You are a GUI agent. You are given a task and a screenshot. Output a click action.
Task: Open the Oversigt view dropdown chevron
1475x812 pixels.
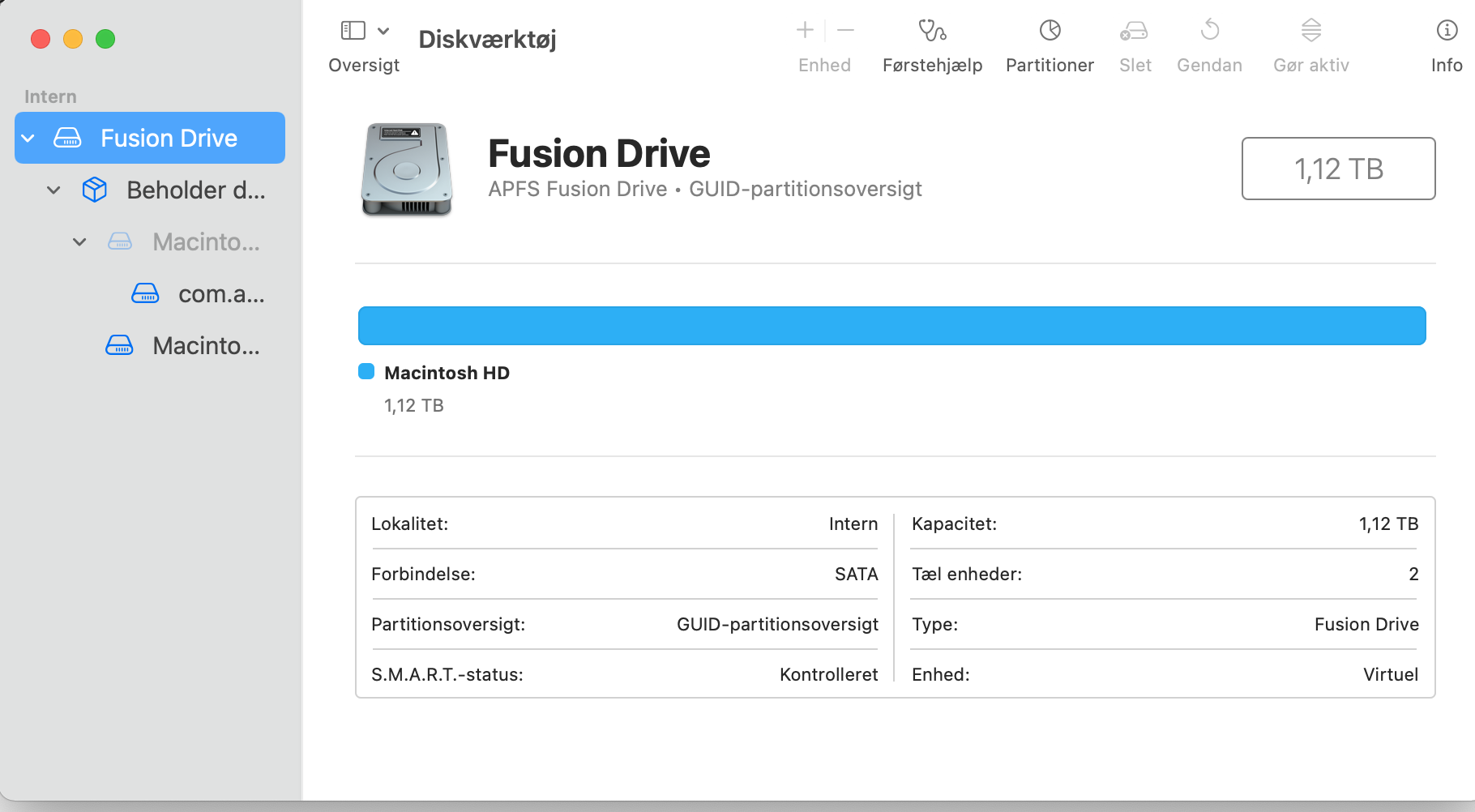384,31
